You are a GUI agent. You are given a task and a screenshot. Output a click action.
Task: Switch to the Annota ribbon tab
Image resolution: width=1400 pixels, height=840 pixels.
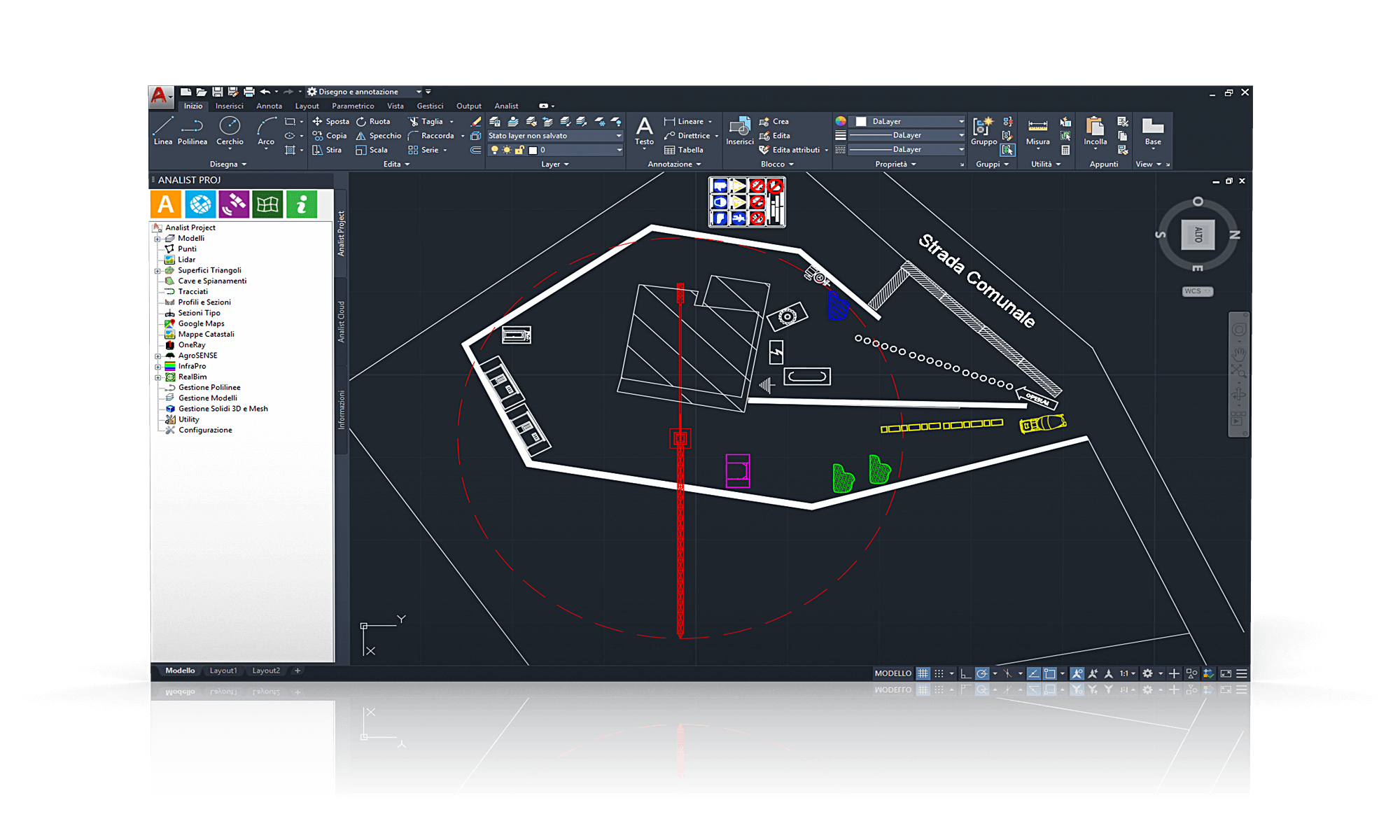(x=269, y=106)
